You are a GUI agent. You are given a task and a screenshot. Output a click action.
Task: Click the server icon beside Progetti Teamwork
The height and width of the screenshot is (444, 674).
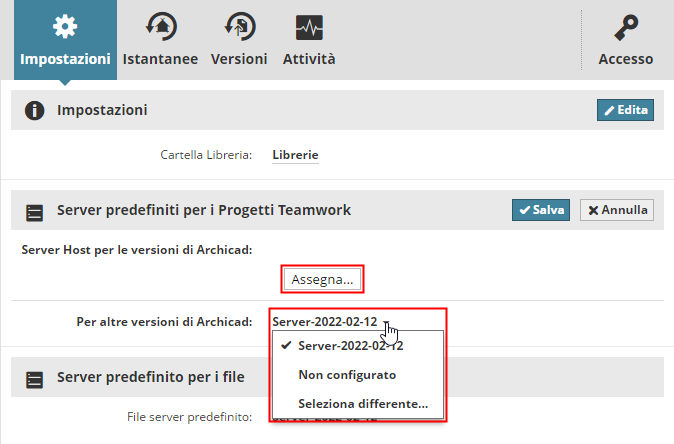[x=34, y=211]
